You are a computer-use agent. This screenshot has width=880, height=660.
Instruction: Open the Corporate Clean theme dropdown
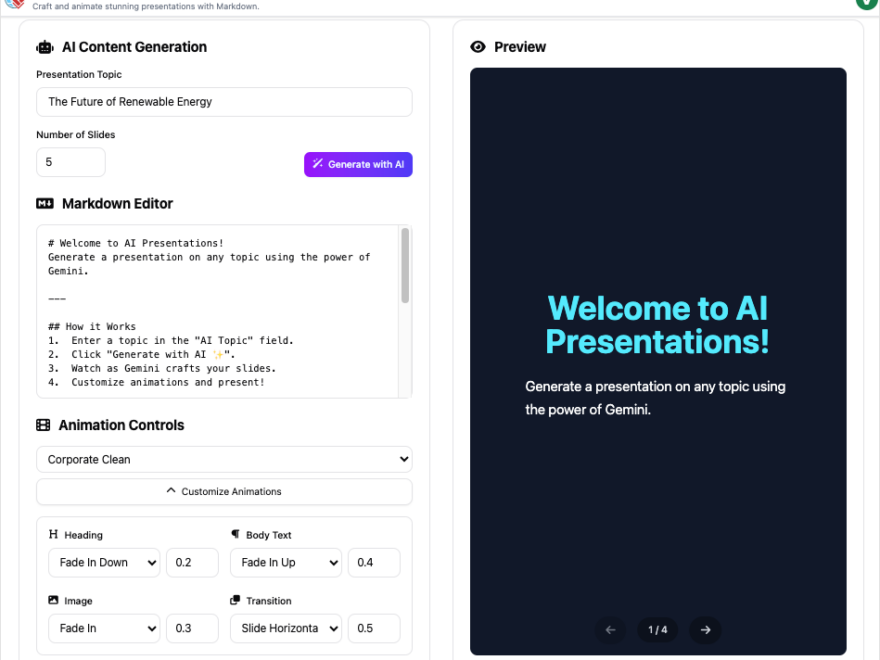[x=224, y=459]
